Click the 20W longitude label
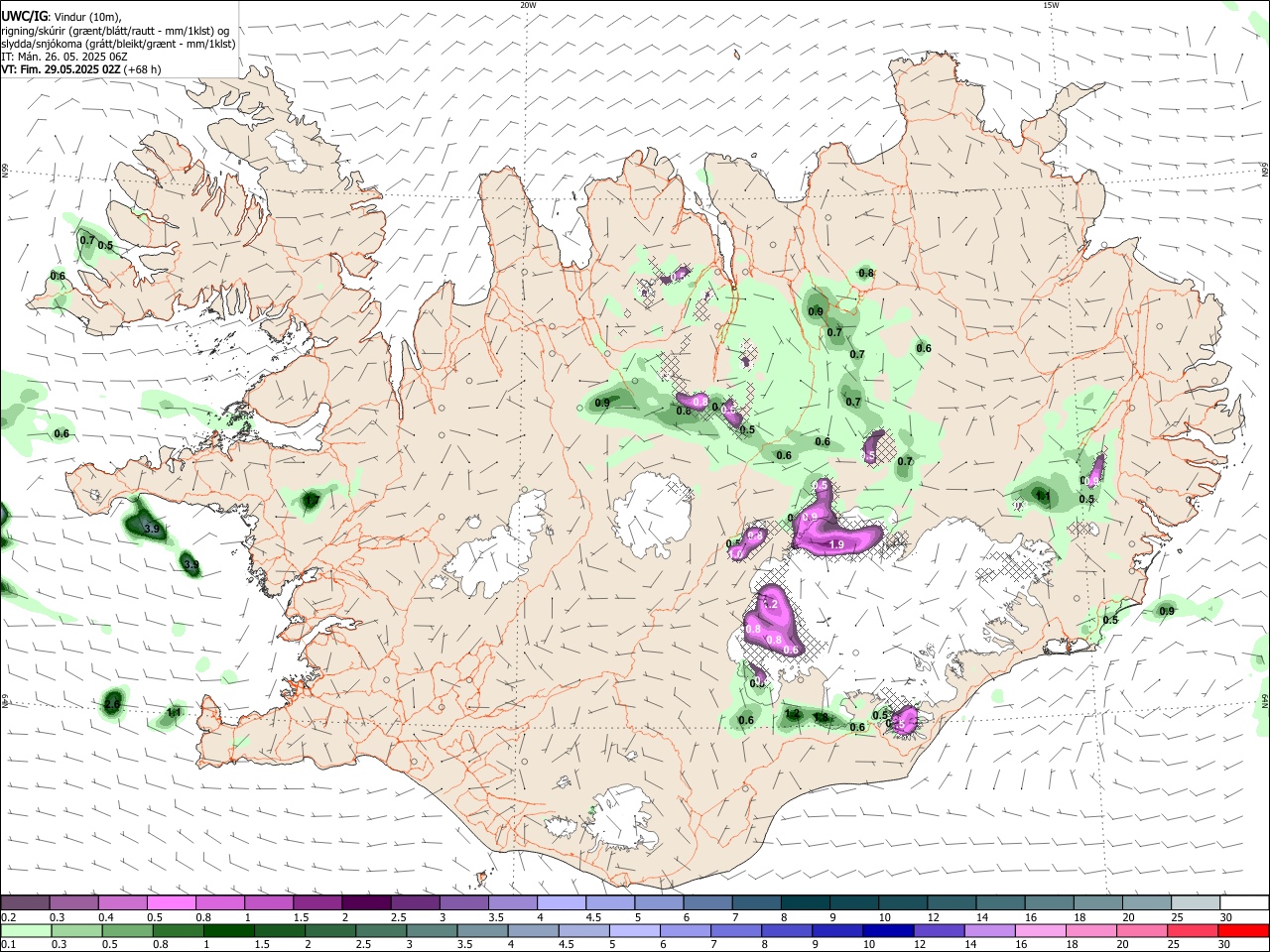The height and width of the screenshot is (952, 1270). tap(528, 5)
